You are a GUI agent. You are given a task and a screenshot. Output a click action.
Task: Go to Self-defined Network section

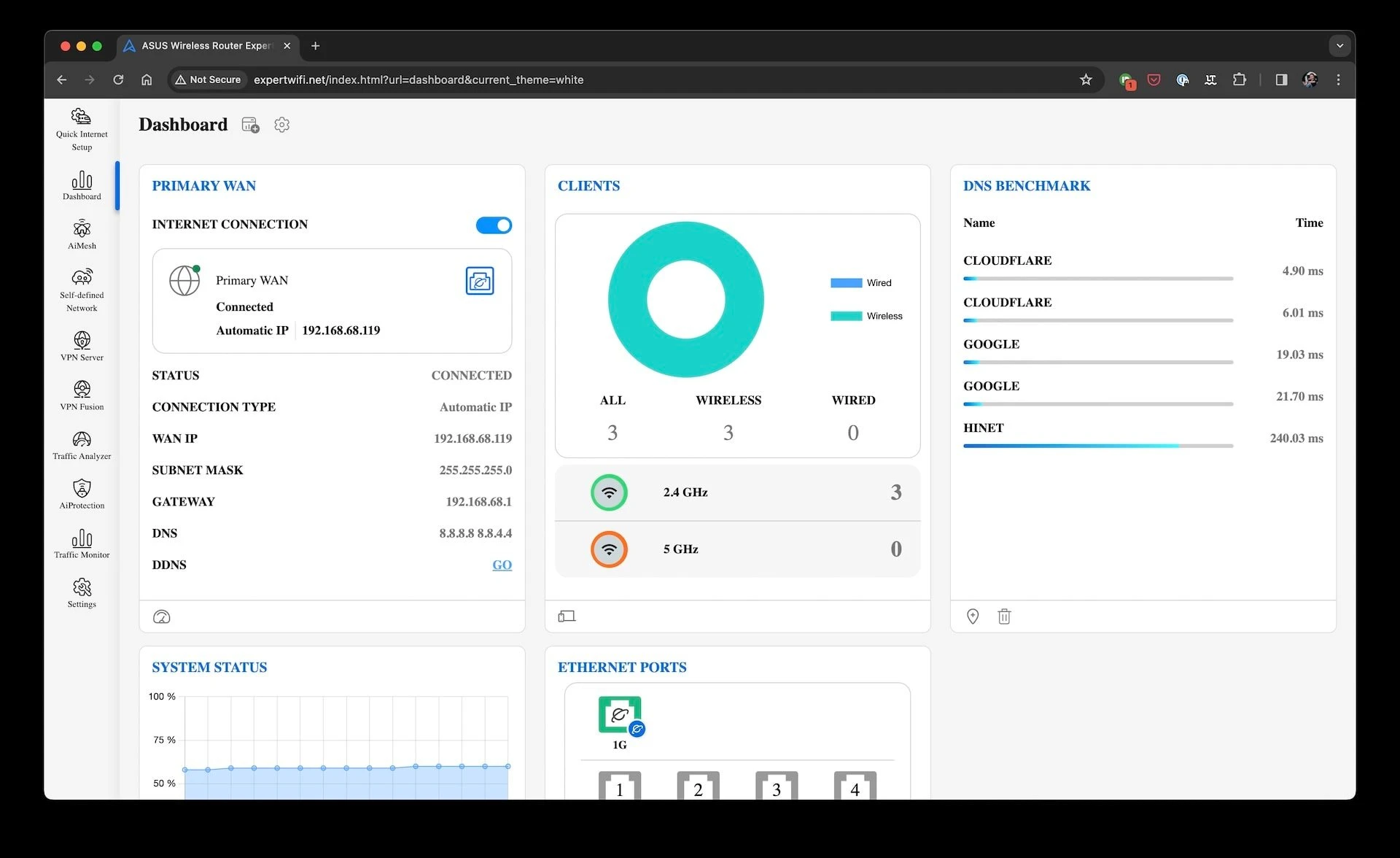[x=82, y=290]
